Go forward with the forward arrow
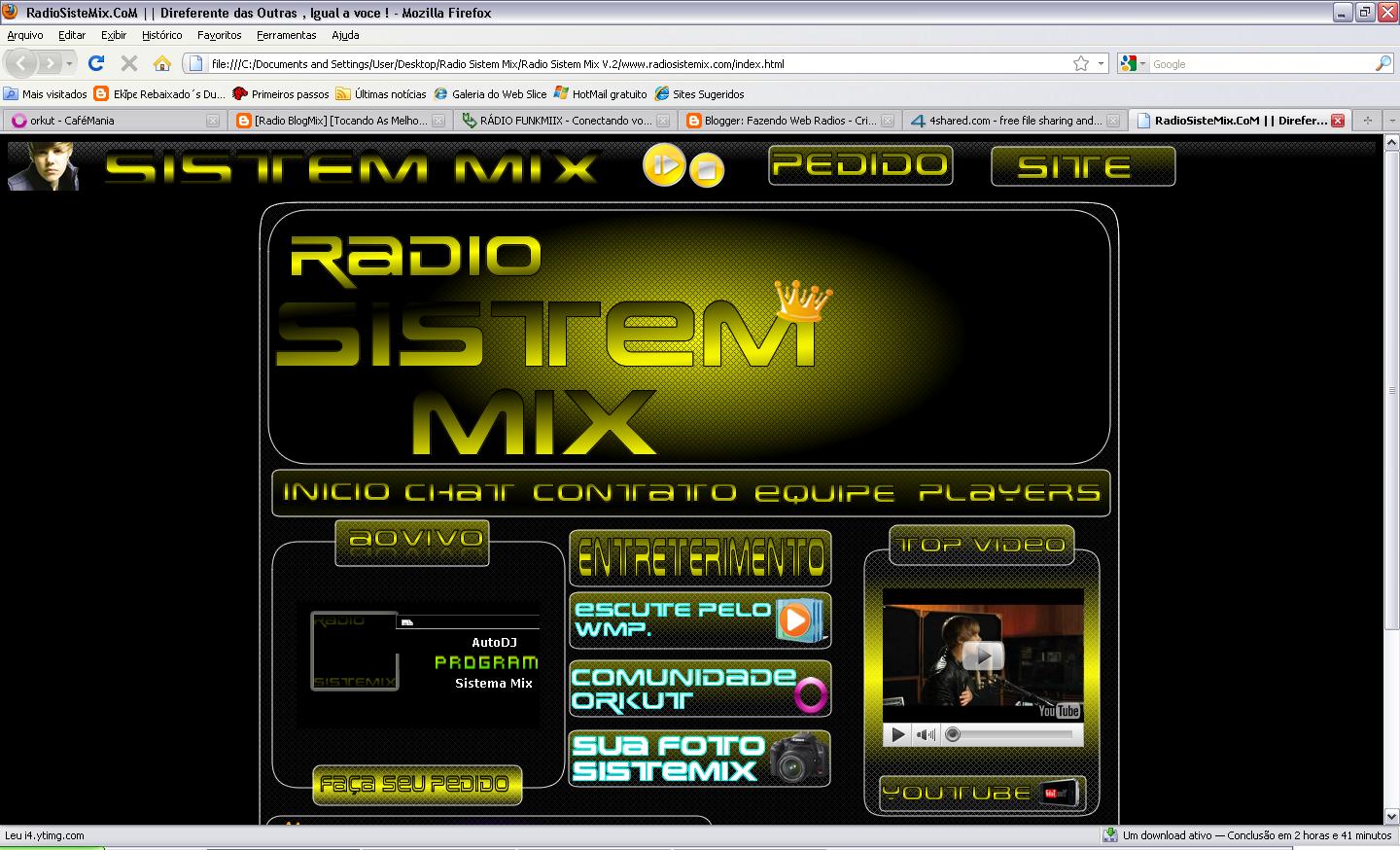This screenshot has width=1400, height=850. coord(49,63)
